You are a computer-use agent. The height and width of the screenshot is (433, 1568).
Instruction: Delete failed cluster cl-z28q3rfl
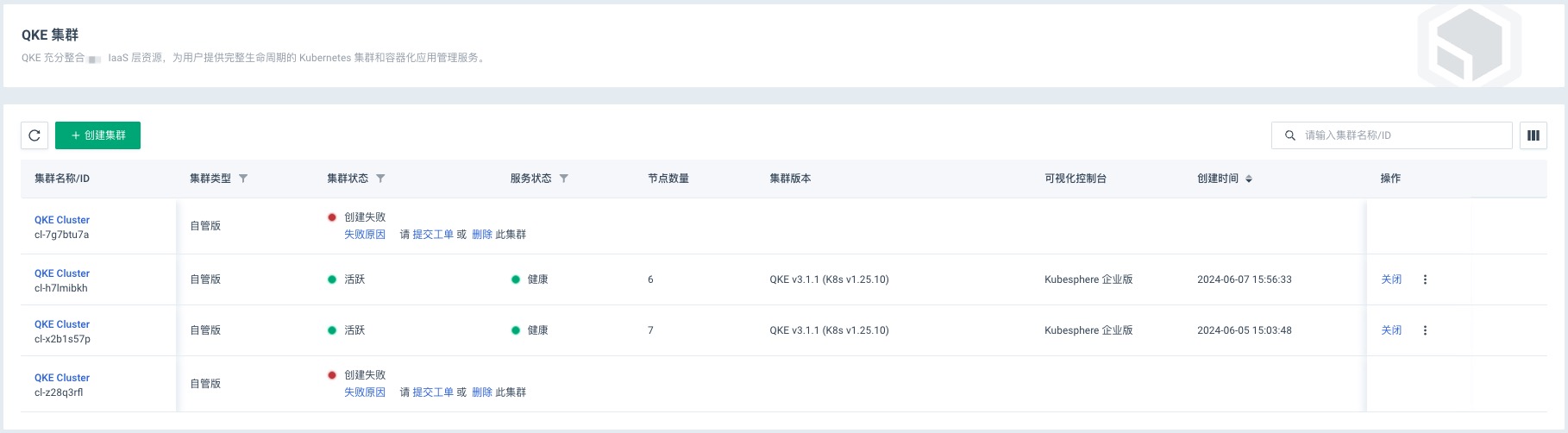[482, 392]
